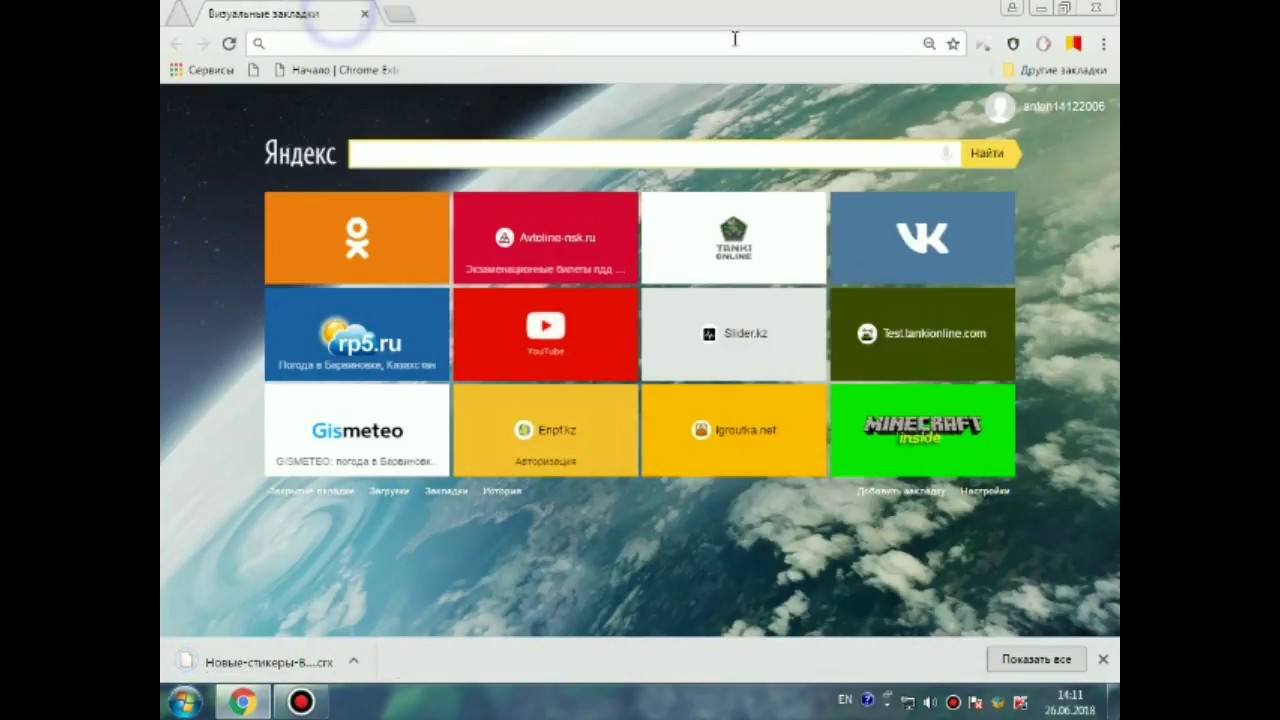
Task: Open the Odnoklassniki orange tile
Action: pos(357,238)
